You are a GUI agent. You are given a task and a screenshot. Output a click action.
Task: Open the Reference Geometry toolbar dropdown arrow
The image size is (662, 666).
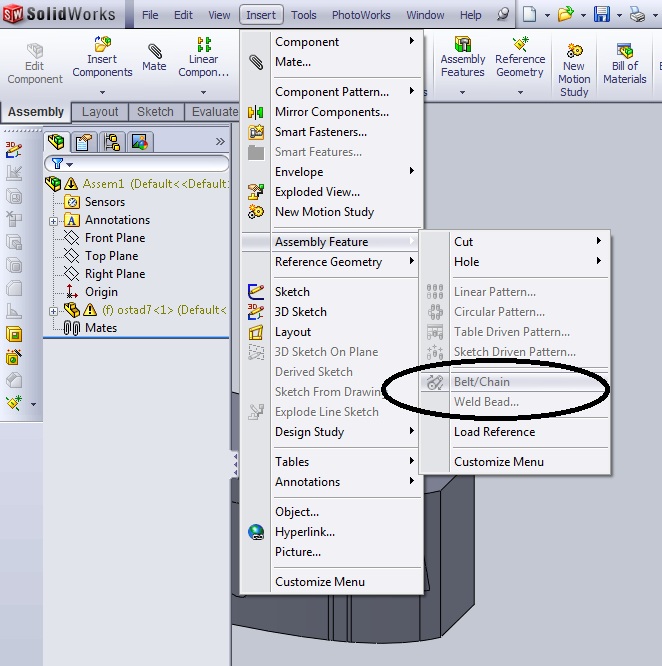coord(520,92)
